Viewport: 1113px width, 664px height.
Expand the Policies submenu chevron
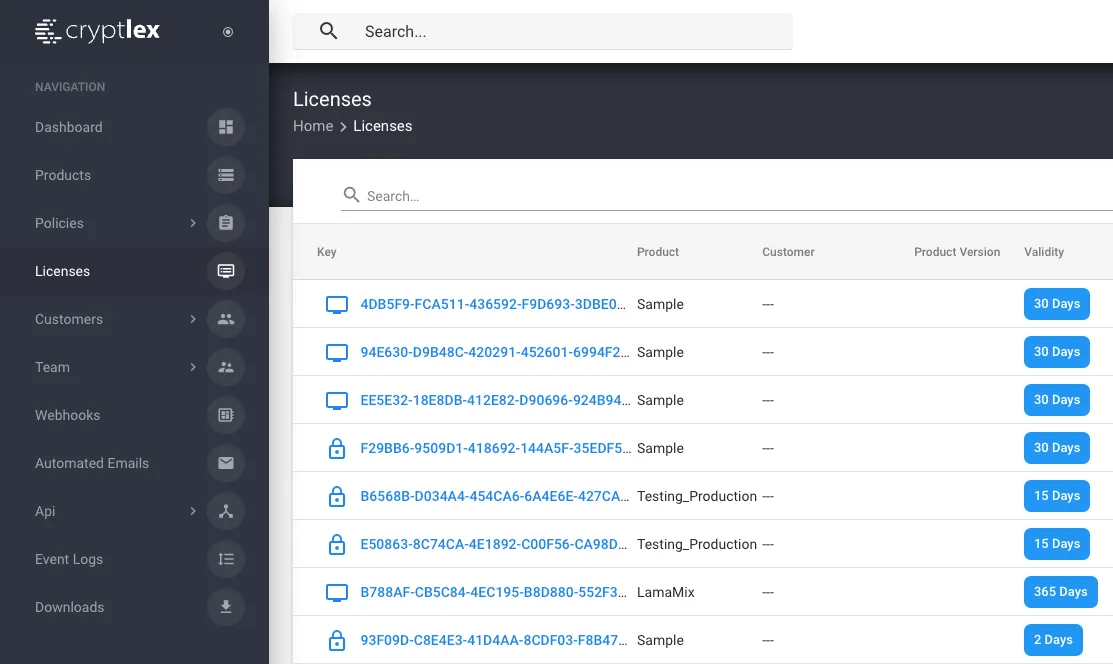point(193,223)
